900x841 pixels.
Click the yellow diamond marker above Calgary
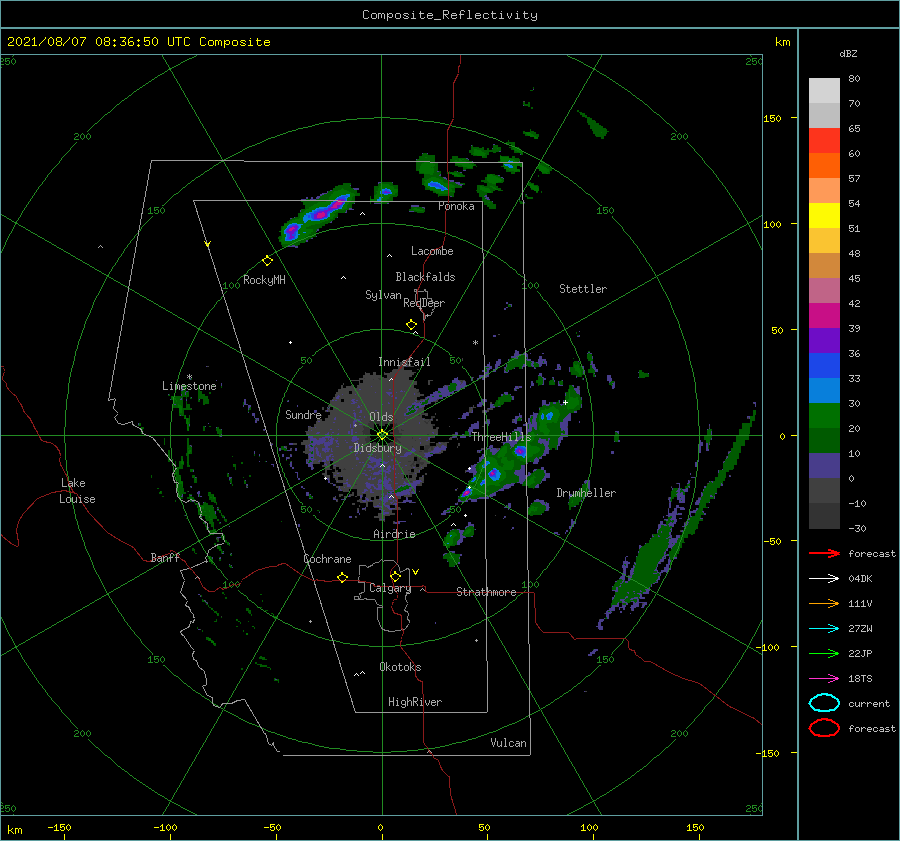point(395,576)
